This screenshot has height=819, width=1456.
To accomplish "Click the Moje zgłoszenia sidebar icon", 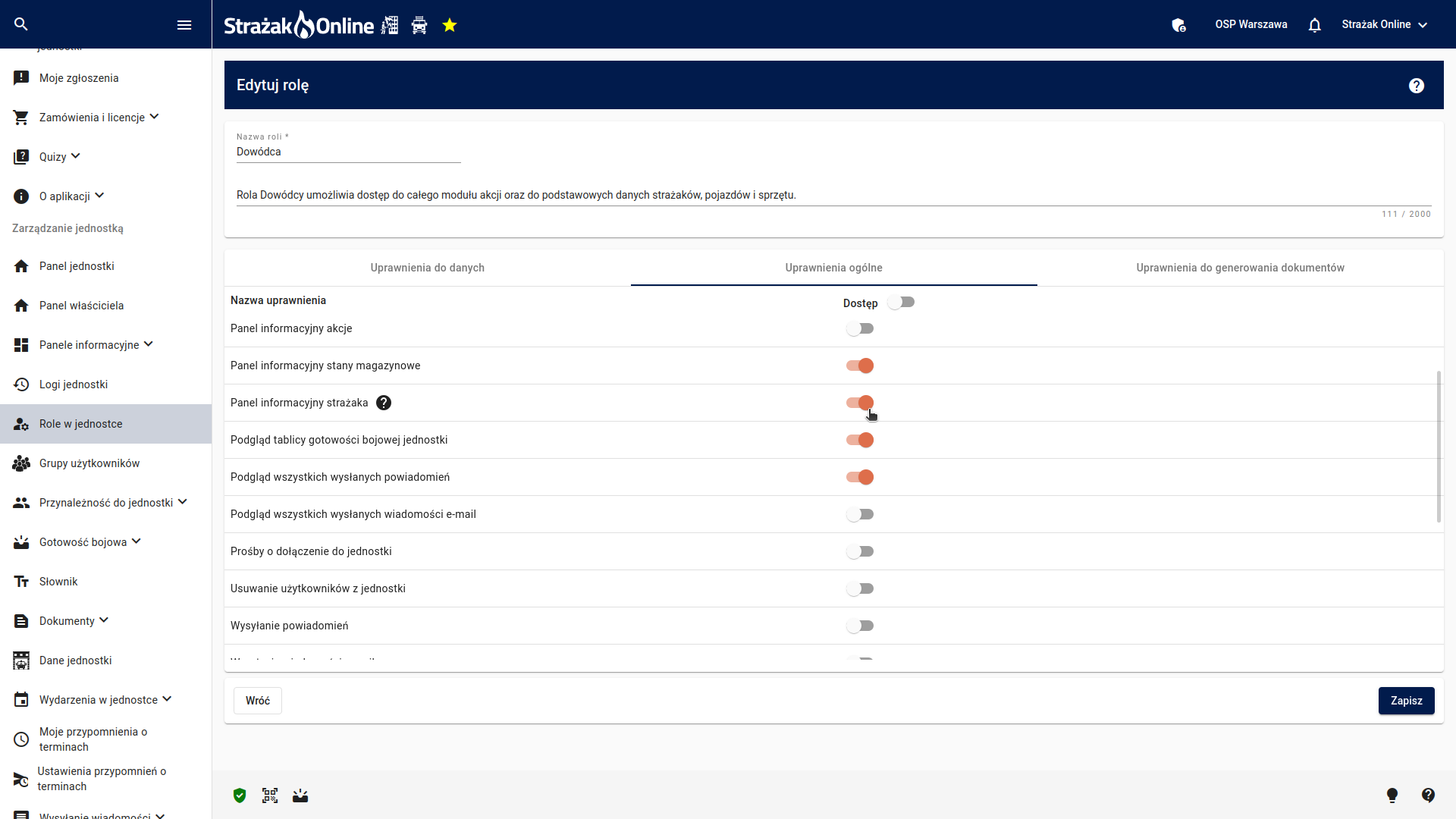I will (21, 78).
